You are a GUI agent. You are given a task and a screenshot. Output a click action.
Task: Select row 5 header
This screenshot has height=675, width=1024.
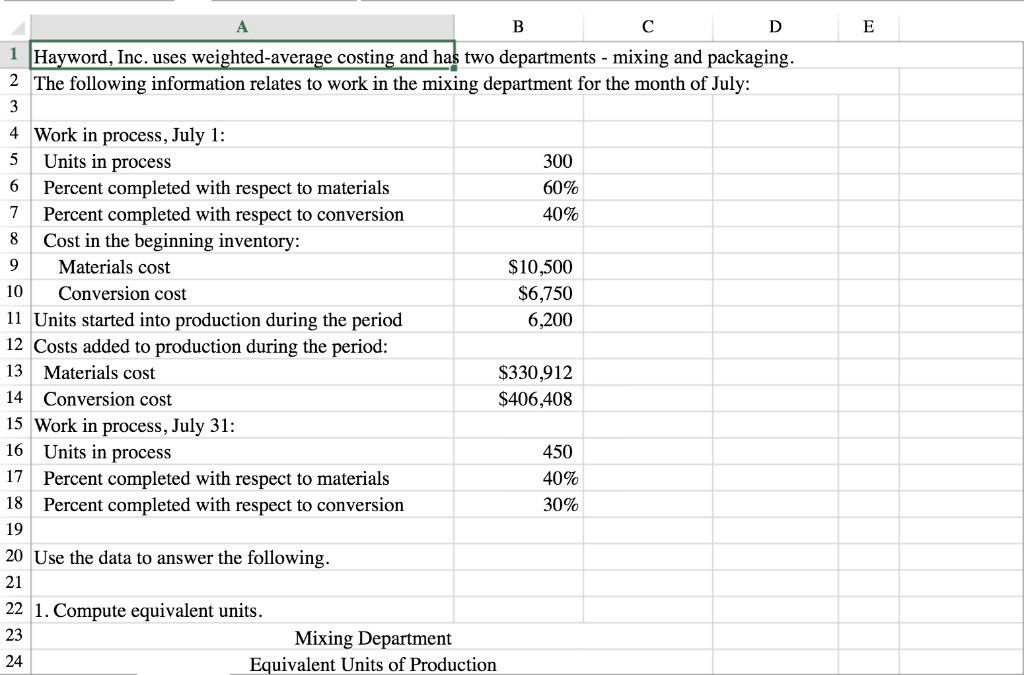pyautogui.click(x=14, y=160)
